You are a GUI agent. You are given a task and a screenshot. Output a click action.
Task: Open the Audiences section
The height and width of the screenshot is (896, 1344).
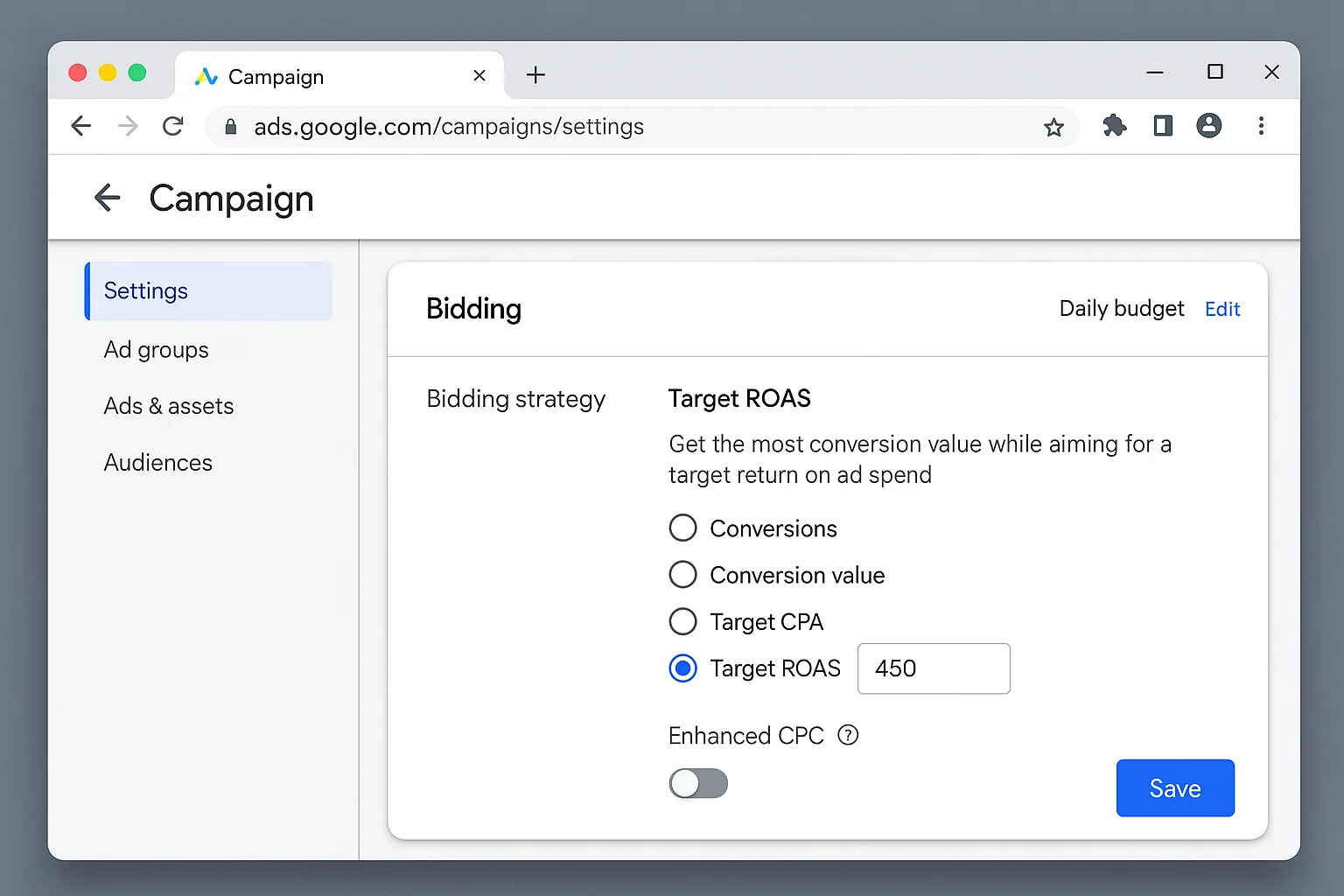(158, 462)
